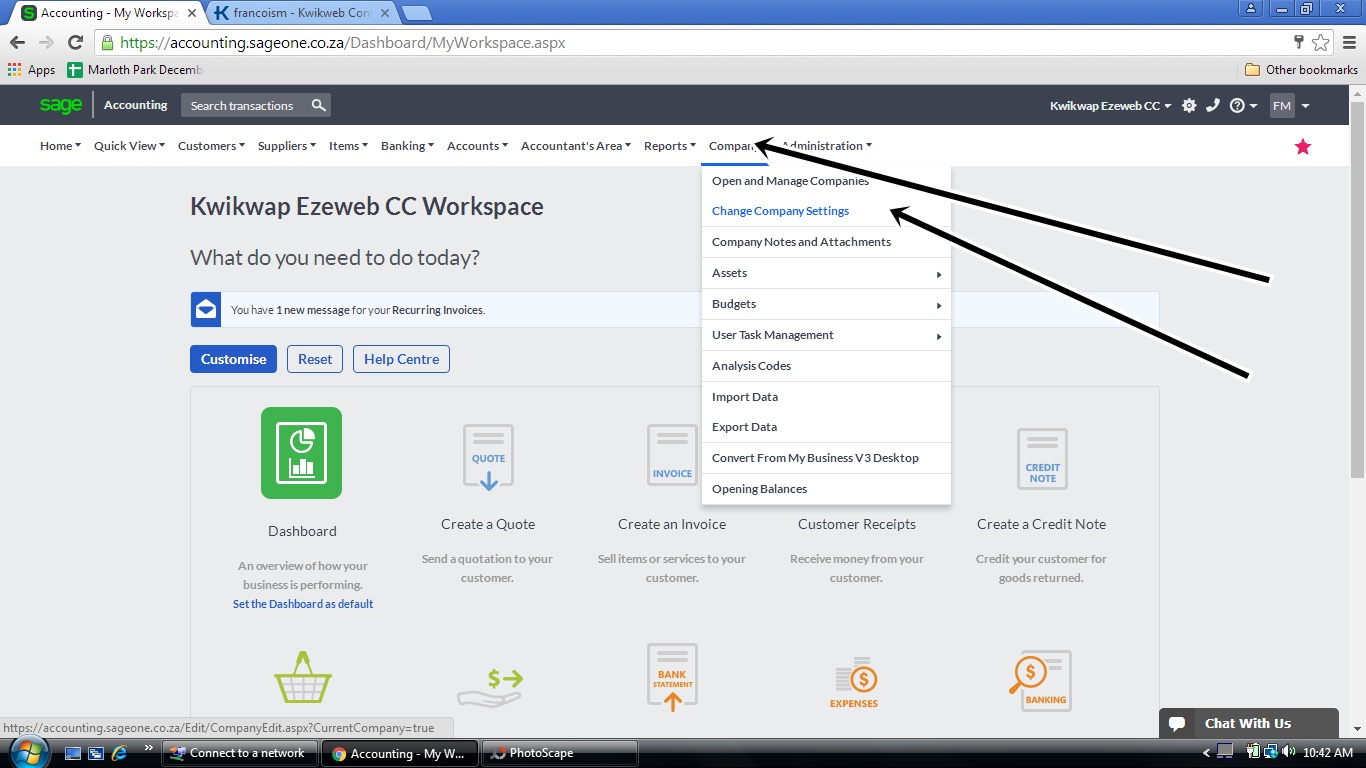Click the Help Centre button
The width and height of the screenshot is (1366, 768).
(401, 359)
